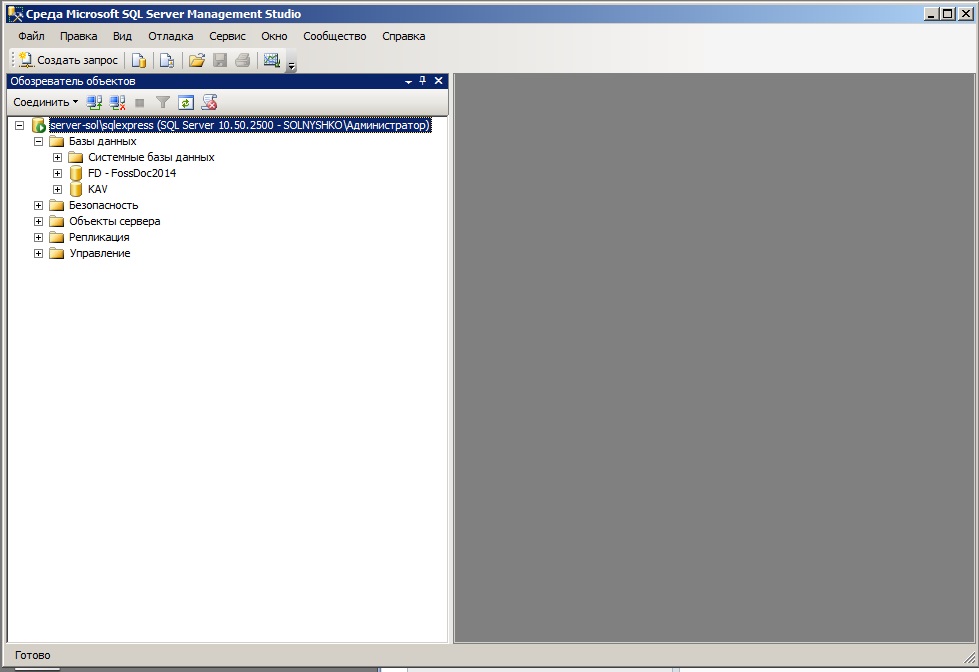The height and width of the screenshot is (672, 979).
Task: Expand the FD - FossDoc2014 database
Action: (58, 173)
